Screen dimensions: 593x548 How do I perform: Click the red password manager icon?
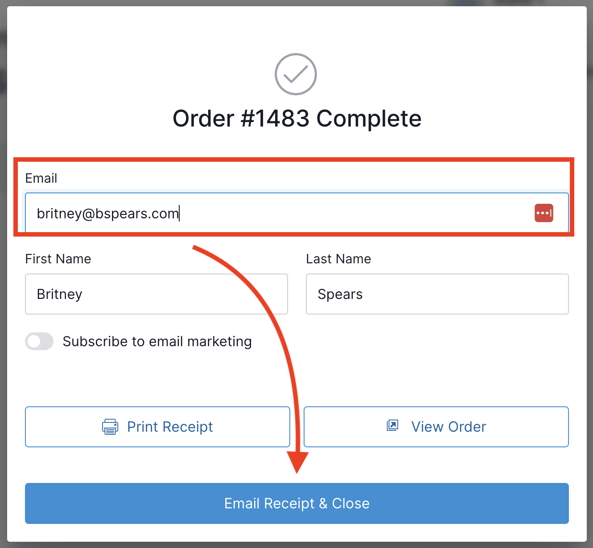(543, 213)
